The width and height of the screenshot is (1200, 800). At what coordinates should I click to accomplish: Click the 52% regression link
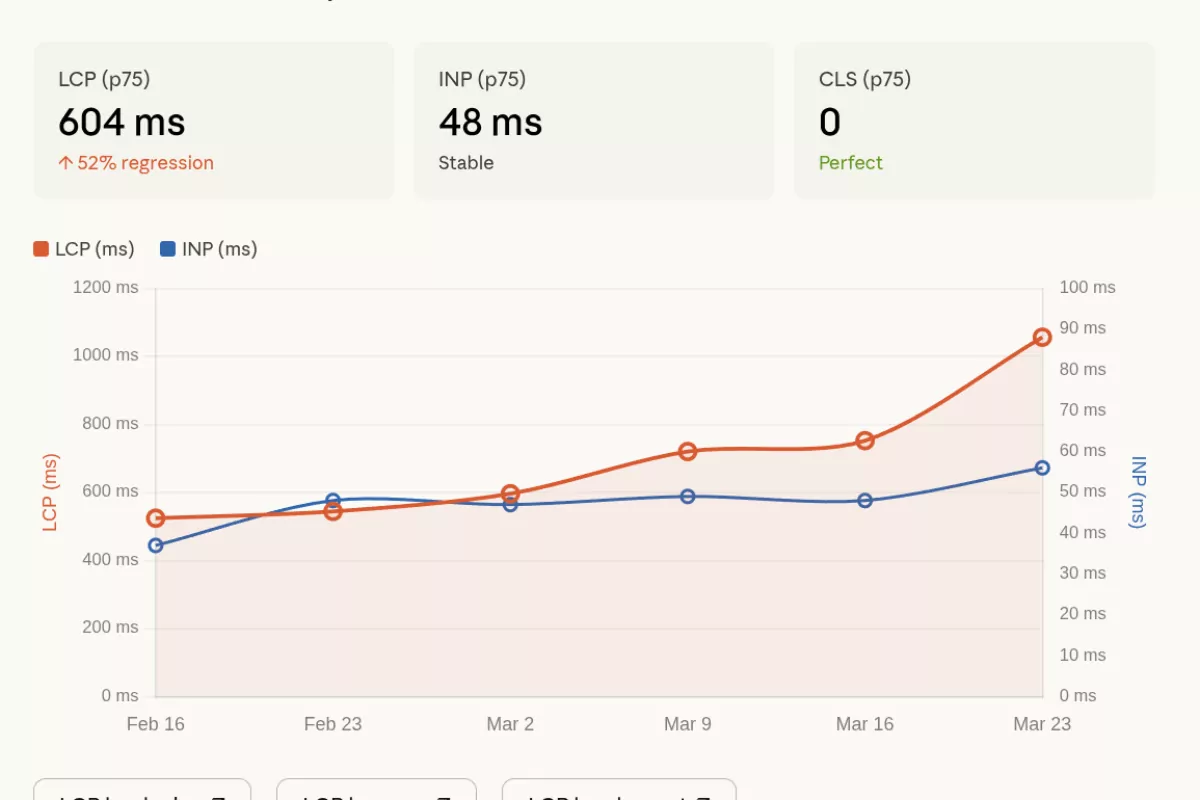pos(136,162)
